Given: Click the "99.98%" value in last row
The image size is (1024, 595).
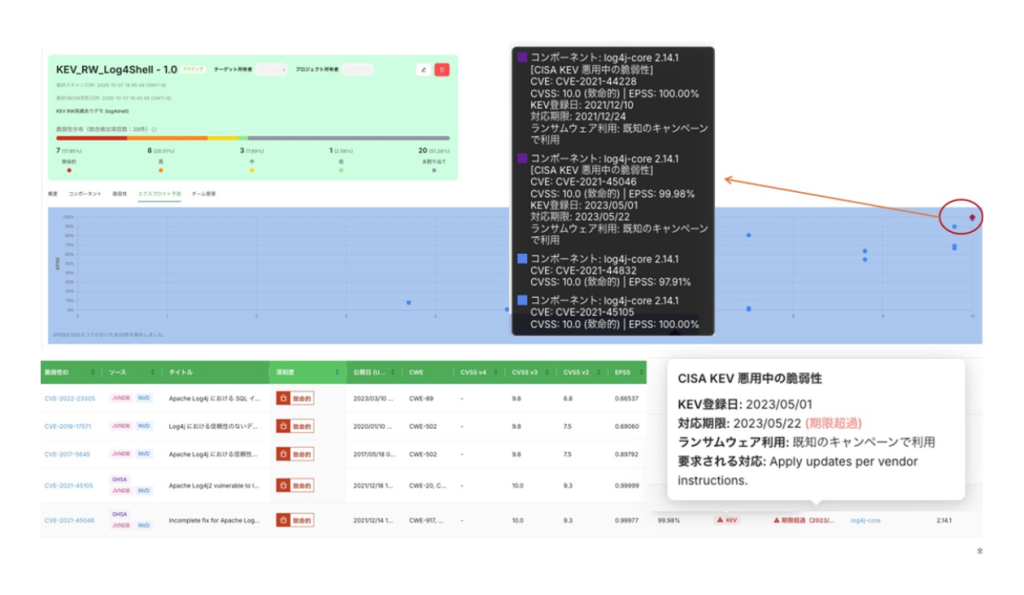Looking at the screenshot, I should (x=669, y=521).
